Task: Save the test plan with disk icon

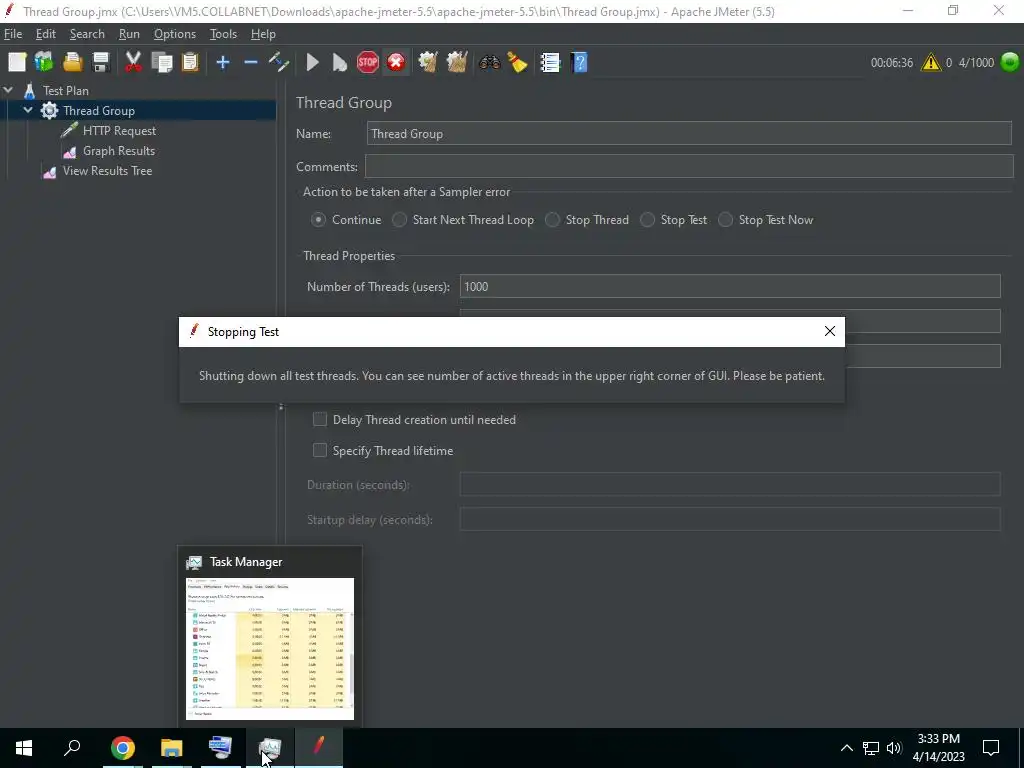Action: pyautogui.click(x=101, y=62)
